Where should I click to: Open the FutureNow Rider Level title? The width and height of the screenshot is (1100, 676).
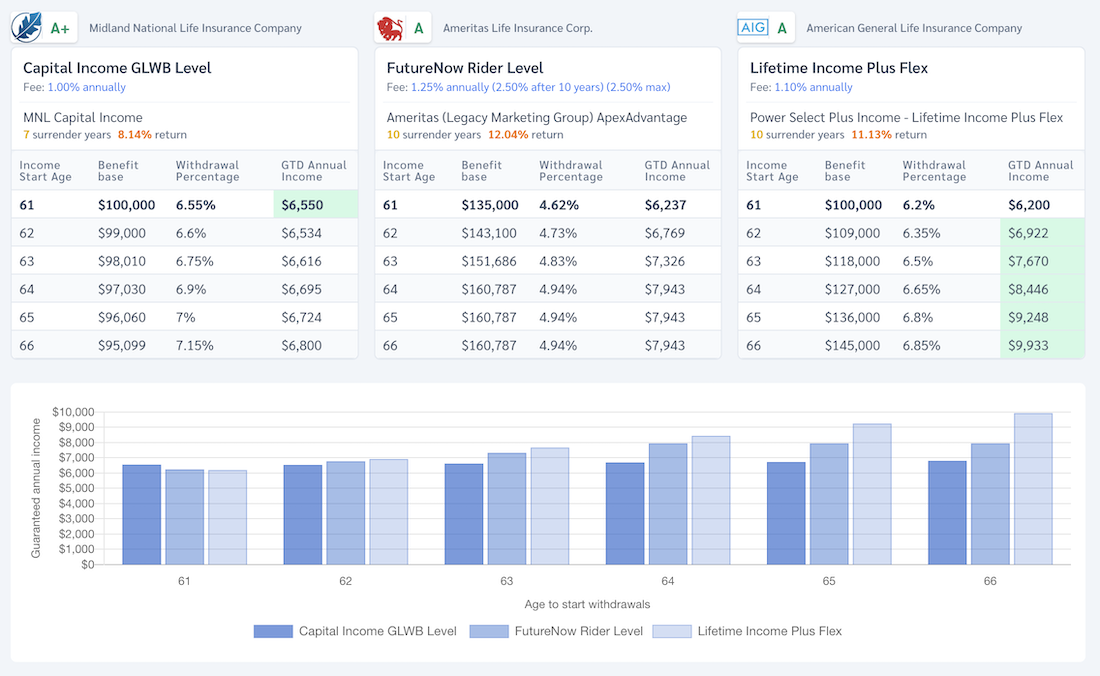pyautogui.click(x=465, y=68)
